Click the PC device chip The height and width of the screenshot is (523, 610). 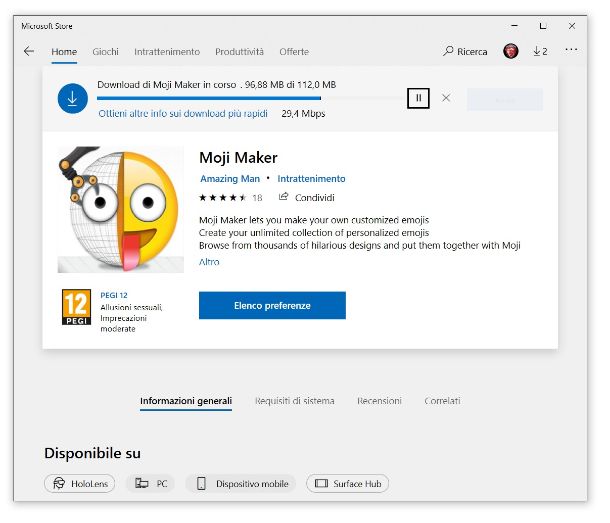coord(151,484)
